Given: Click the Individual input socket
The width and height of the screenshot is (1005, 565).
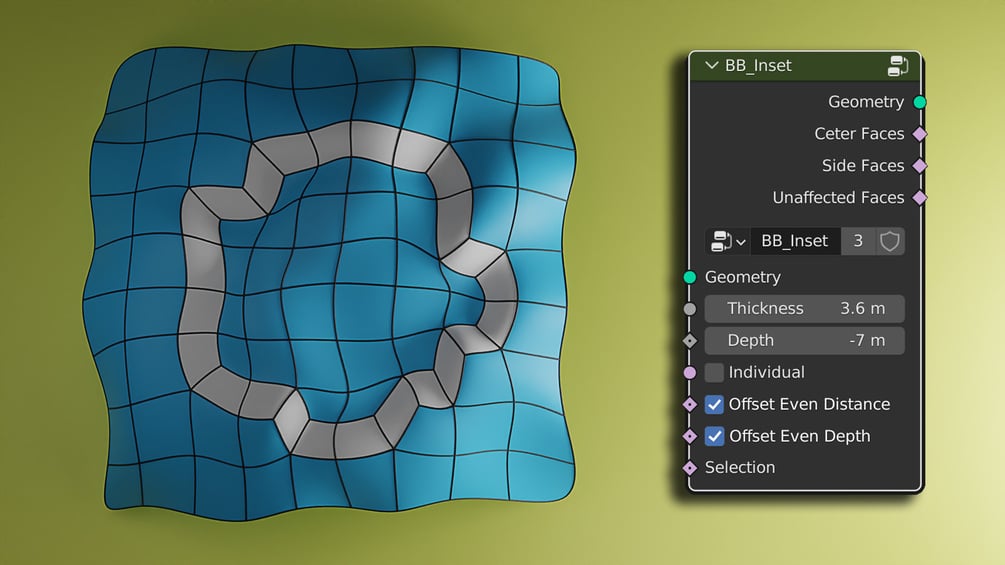Looking at the screenshot, I should point(690,372).
